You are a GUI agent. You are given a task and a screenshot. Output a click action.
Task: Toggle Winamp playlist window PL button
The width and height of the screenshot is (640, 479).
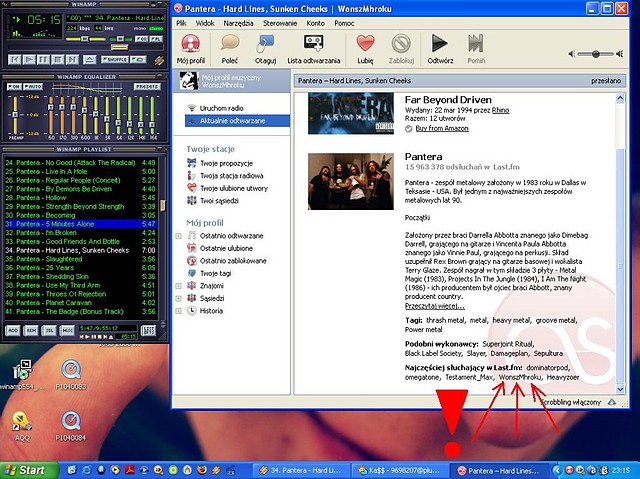click(x=156, y=39)
